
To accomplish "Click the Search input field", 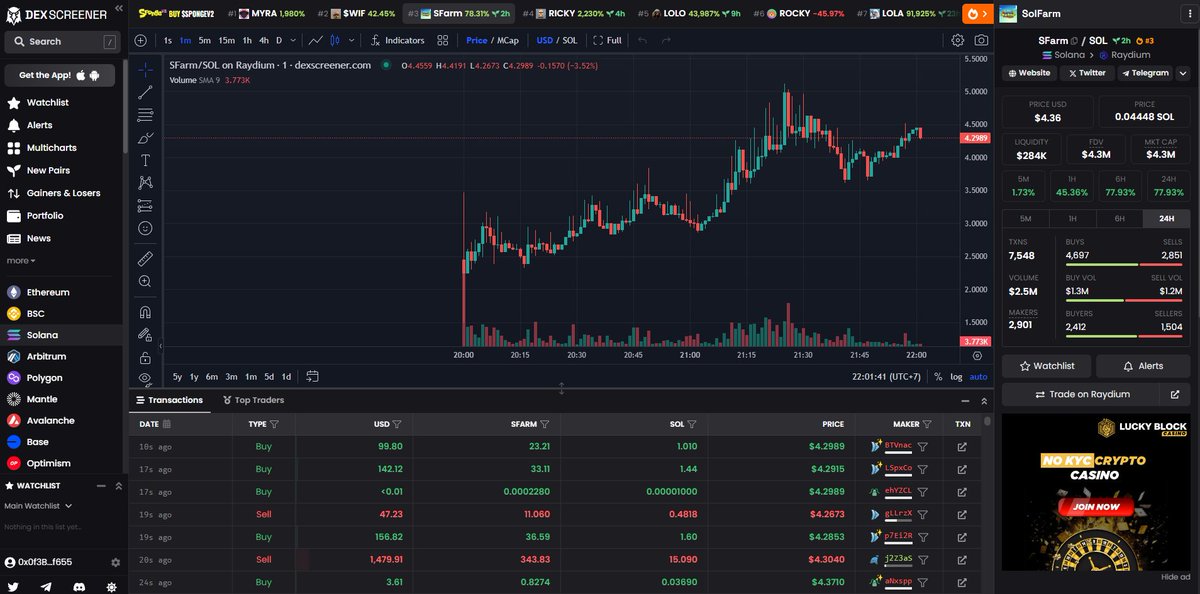I will tap(60, 42).
